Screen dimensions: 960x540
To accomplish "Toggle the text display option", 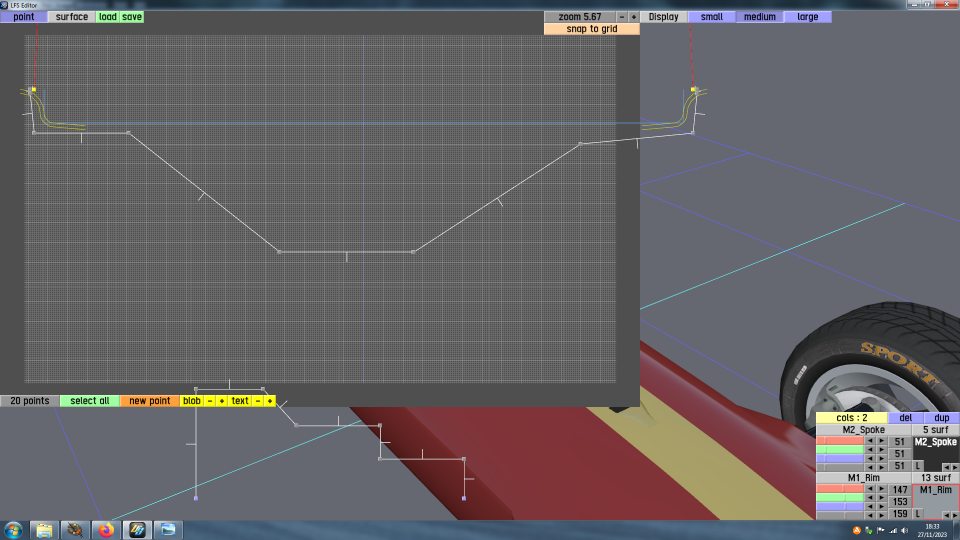I will [x=240, y=400].
